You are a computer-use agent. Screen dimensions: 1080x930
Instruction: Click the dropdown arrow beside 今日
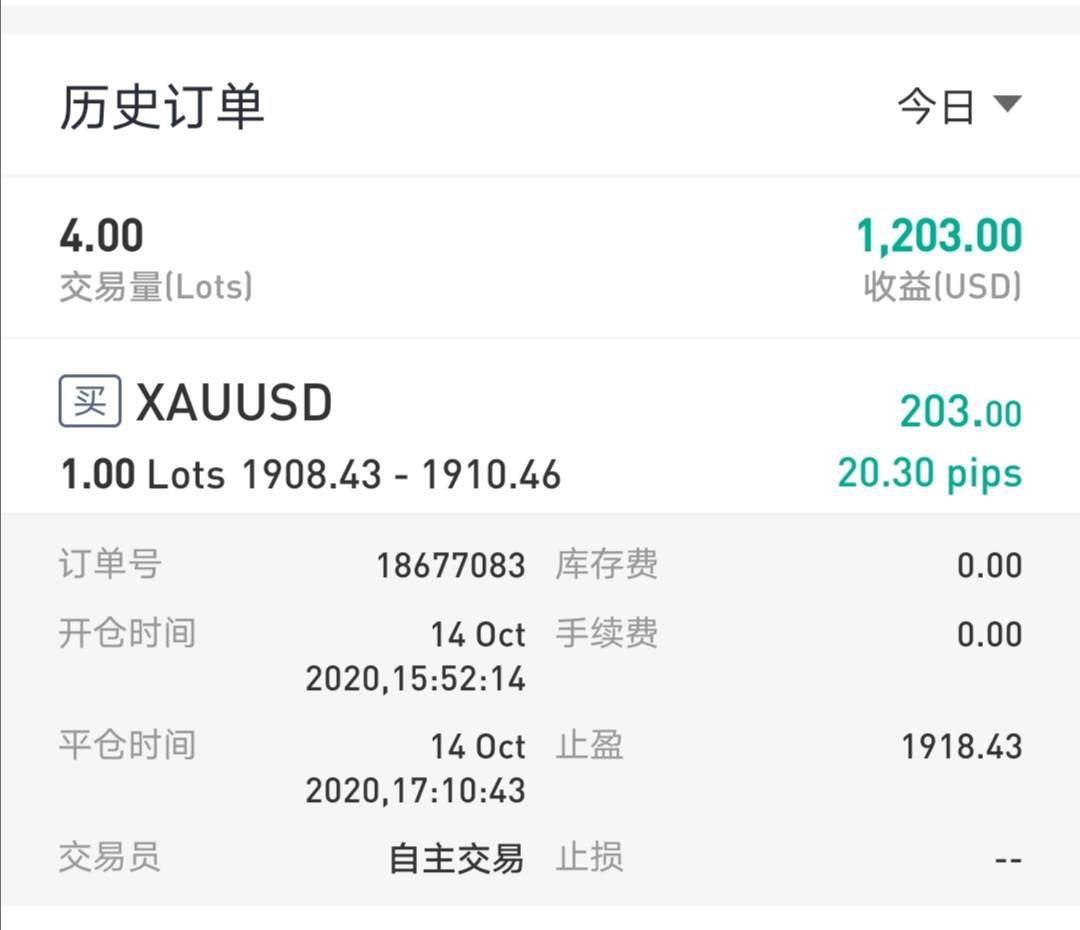point(1006,103)
